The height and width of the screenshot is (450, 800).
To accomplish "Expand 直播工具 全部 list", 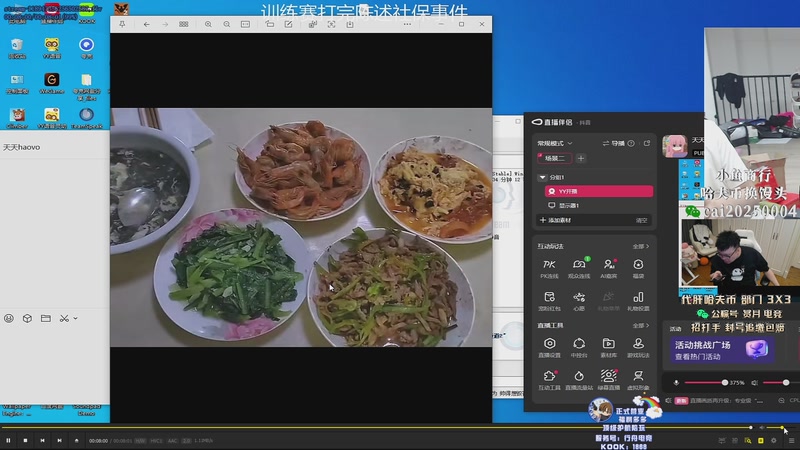I will coord(641,326).
